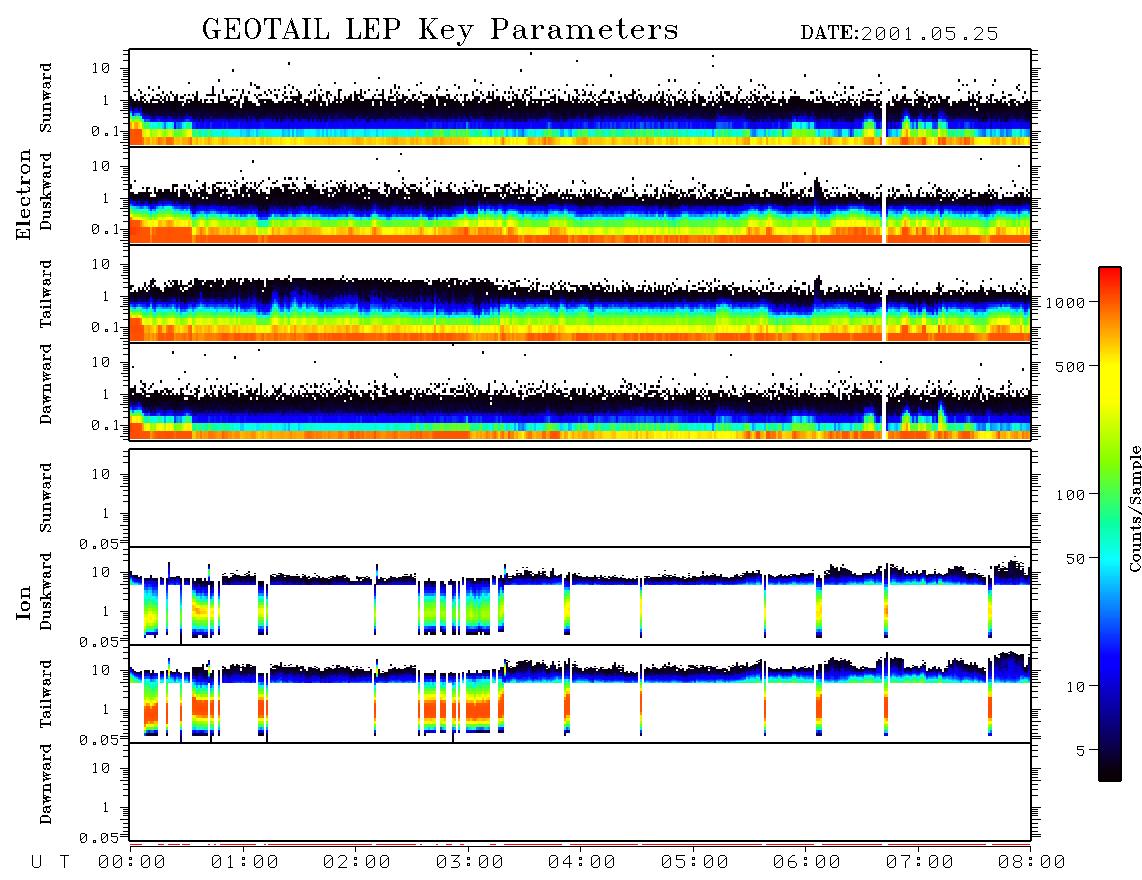
Task: Click the Ion Tailward spectrogram panel
Action: pyautogui.click(x=580, y=694)
